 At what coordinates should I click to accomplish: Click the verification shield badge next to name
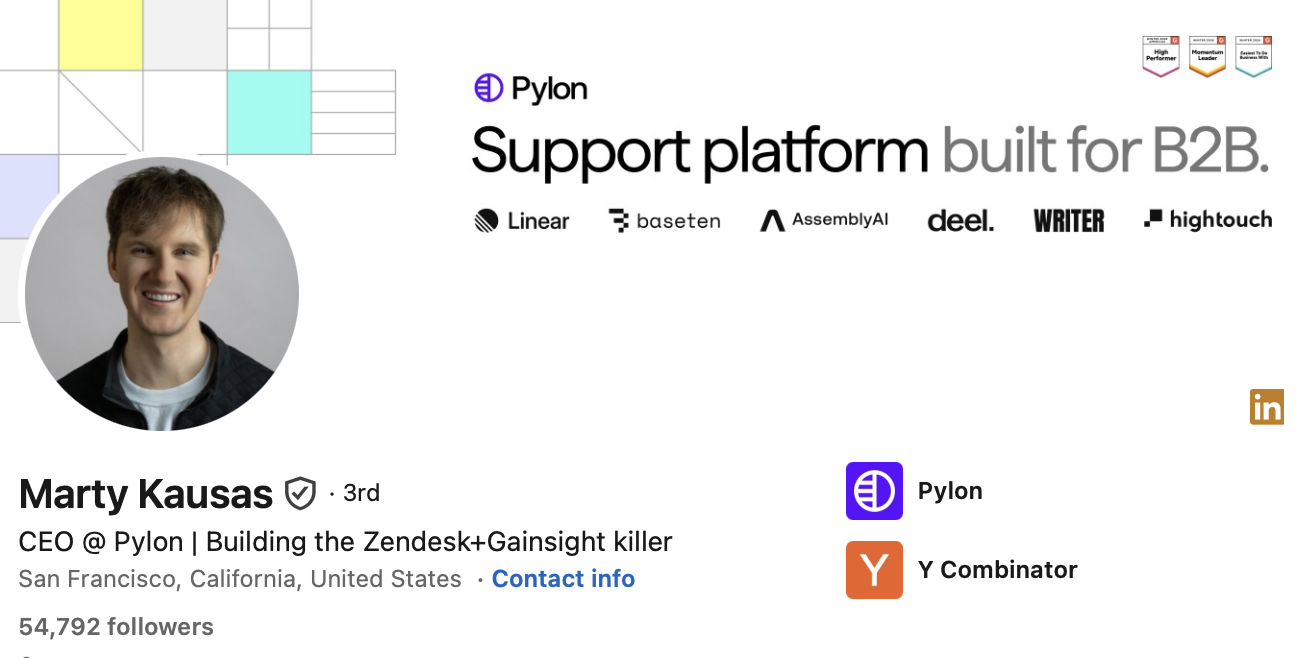300,494
